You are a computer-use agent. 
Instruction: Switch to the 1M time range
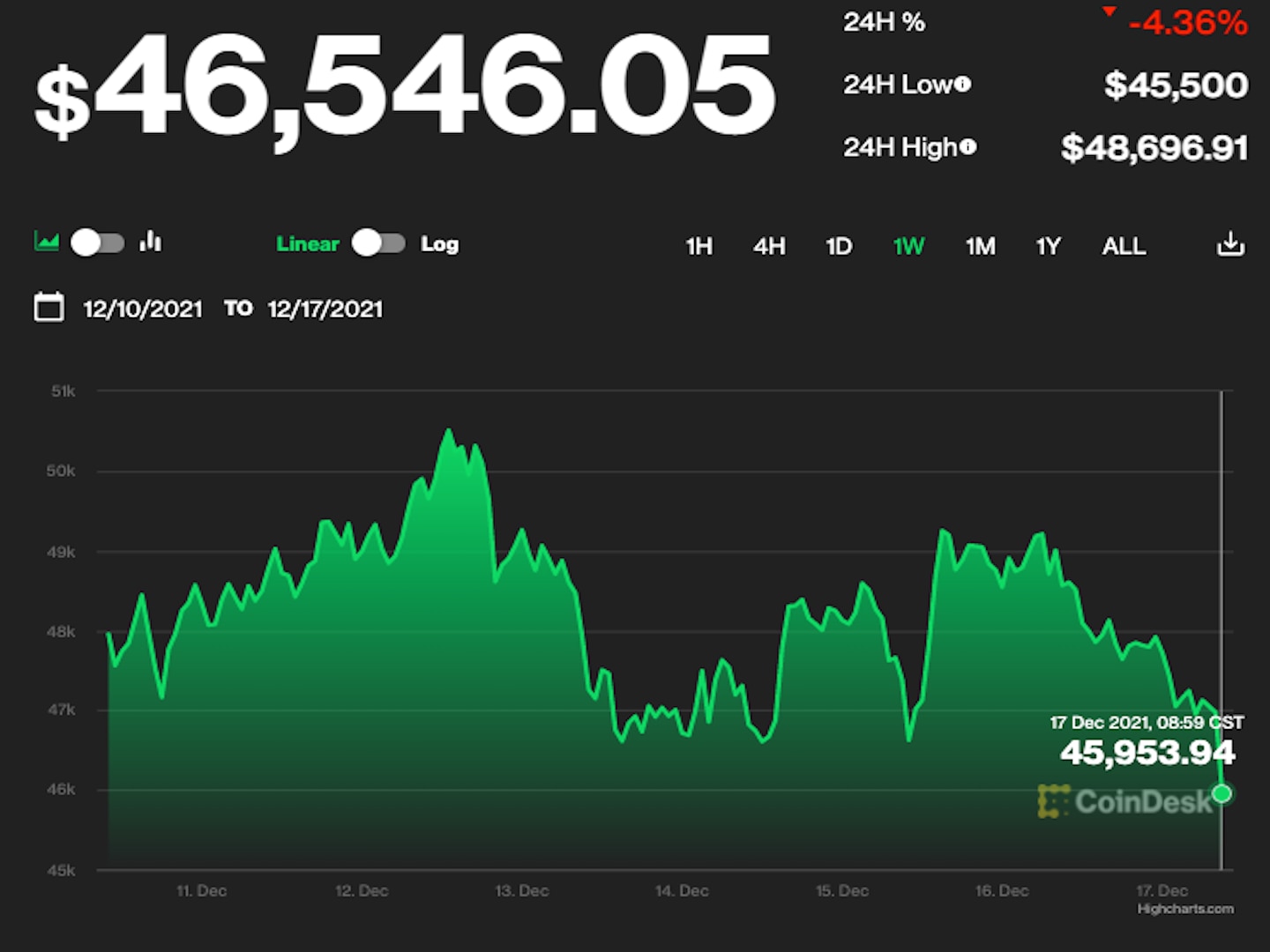pyautogui.click(x=980, y=246)
